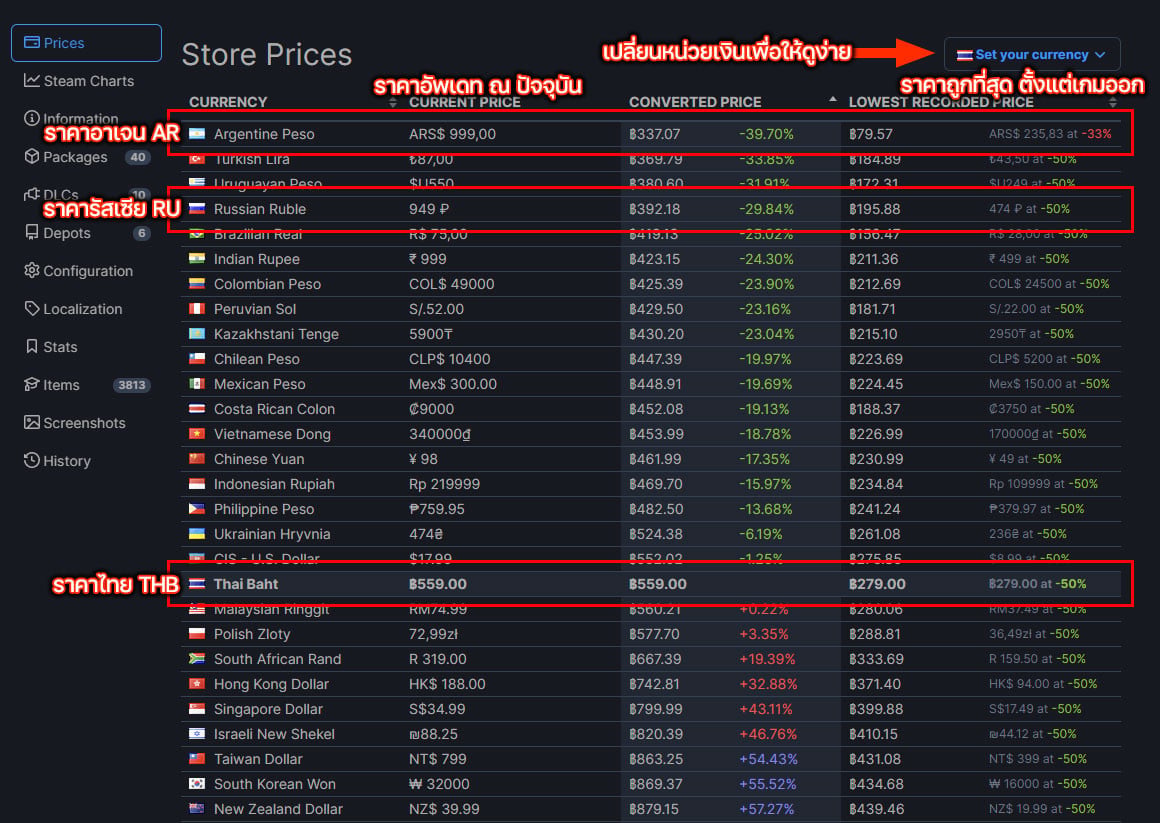Open the Packages section
The image size is (1160, 823).
point(87,157)
